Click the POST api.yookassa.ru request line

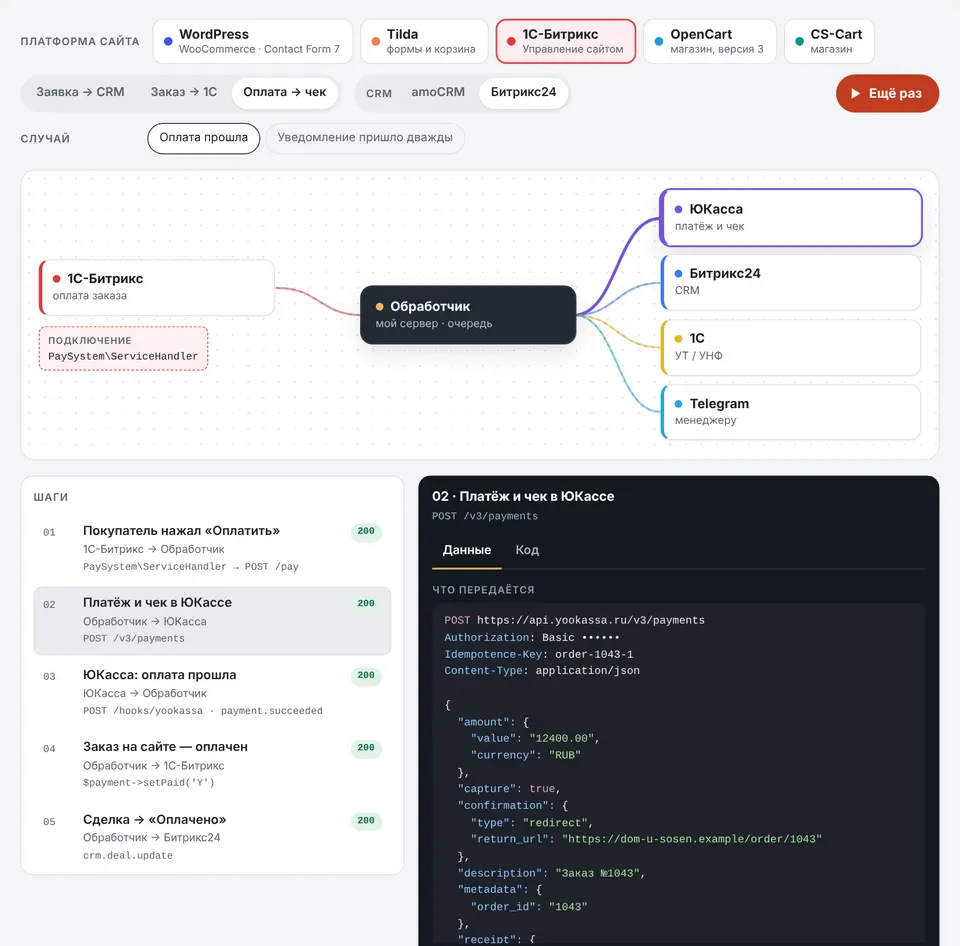(574, 620)
